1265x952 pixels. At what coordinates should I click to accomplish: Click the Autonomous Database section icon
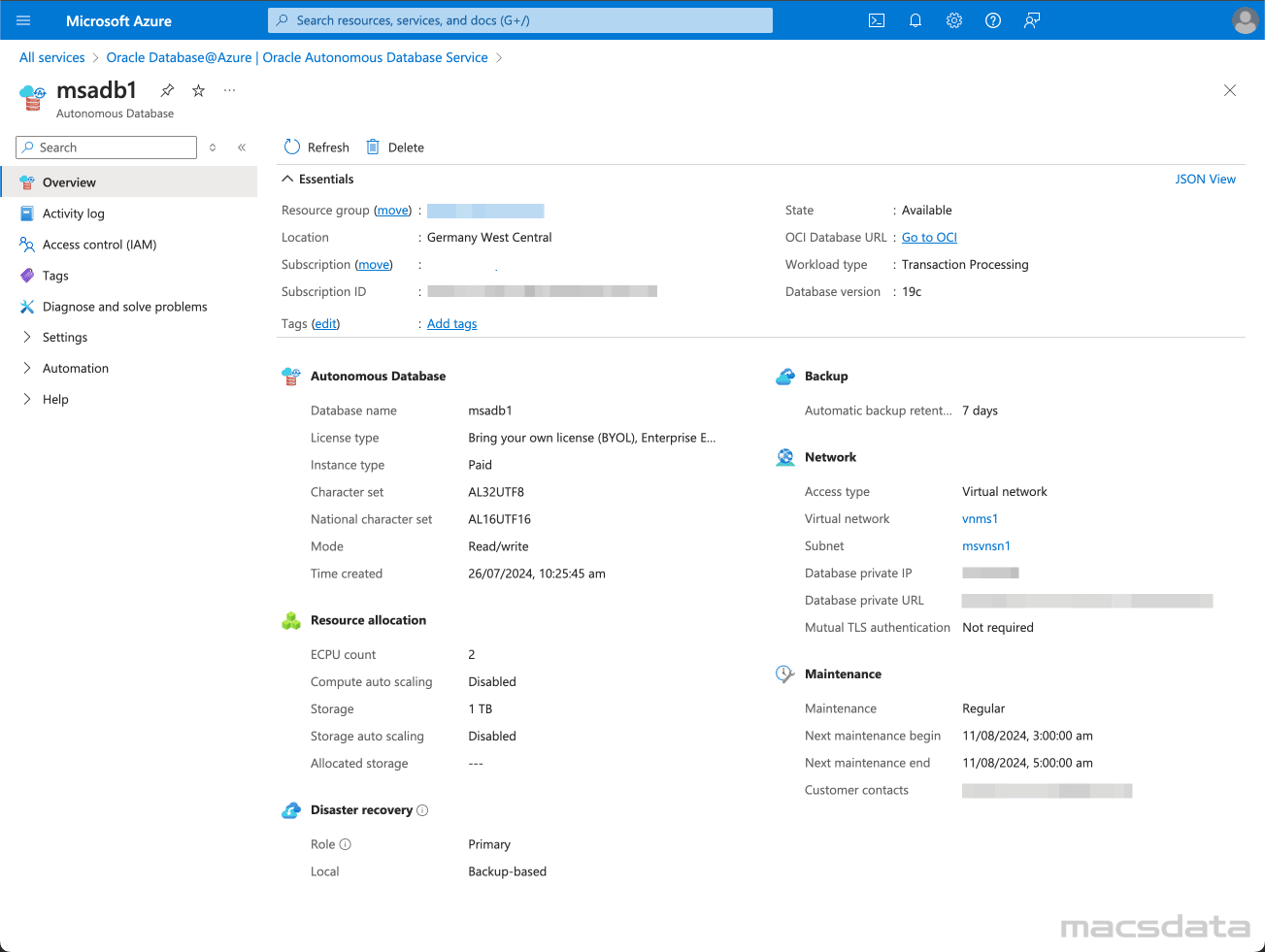click(x=291, y=377)
